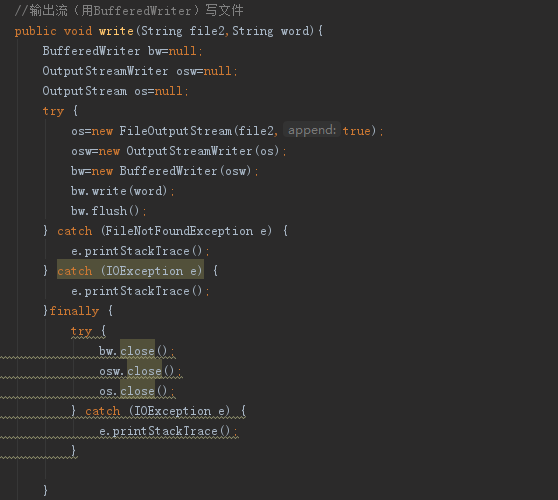Click the first 'try' keyword
558x500 pixels.
pos(53,111)
